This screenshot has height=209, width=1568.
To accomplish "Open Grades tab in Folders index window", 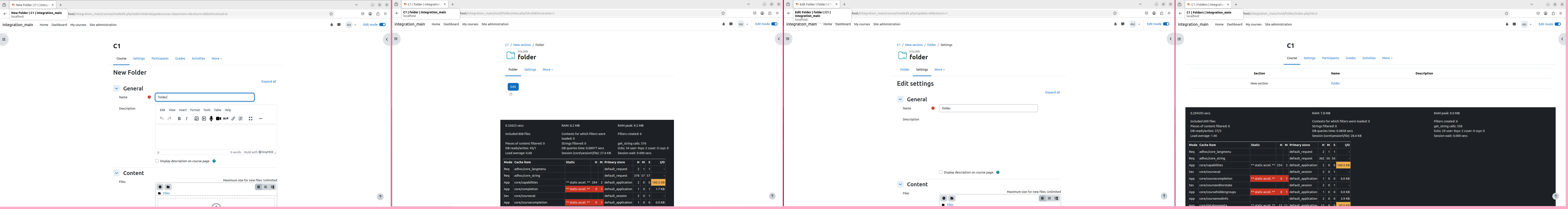I will pyautogui.click(x=1351, y=58).
